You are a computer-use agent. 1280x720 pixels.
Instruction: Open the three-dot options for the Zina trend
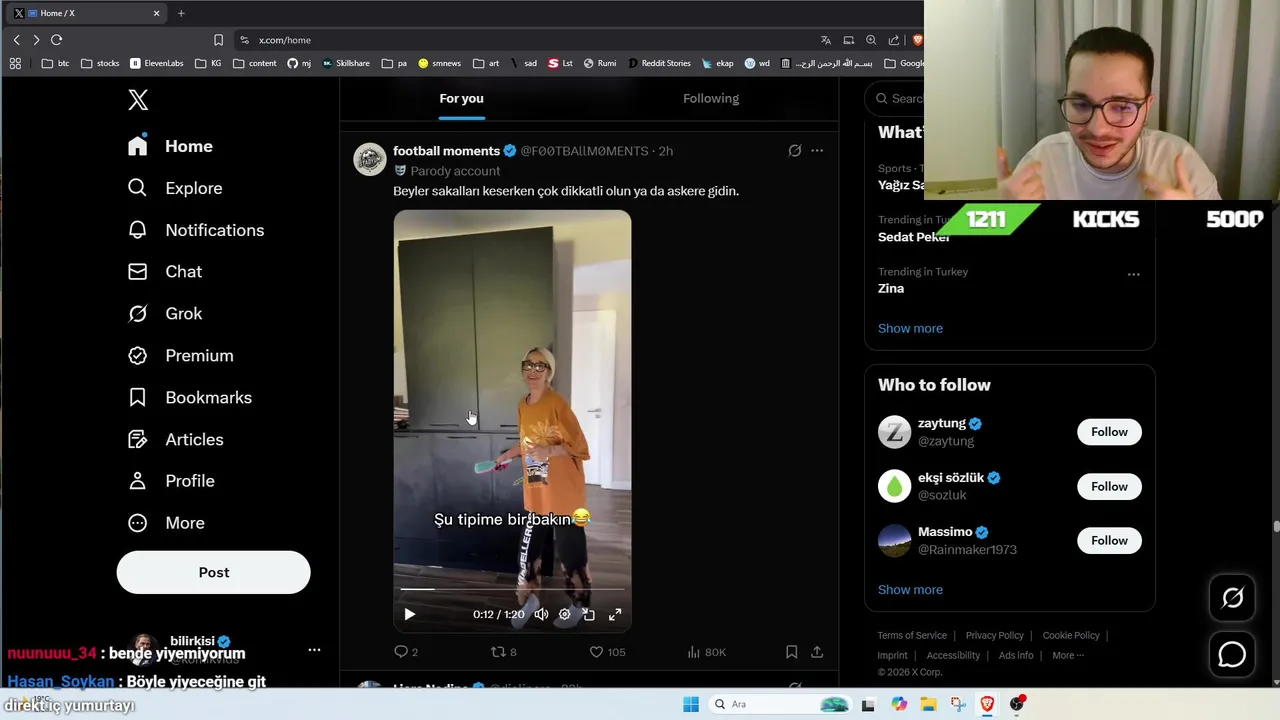(x=1133, y=274)
